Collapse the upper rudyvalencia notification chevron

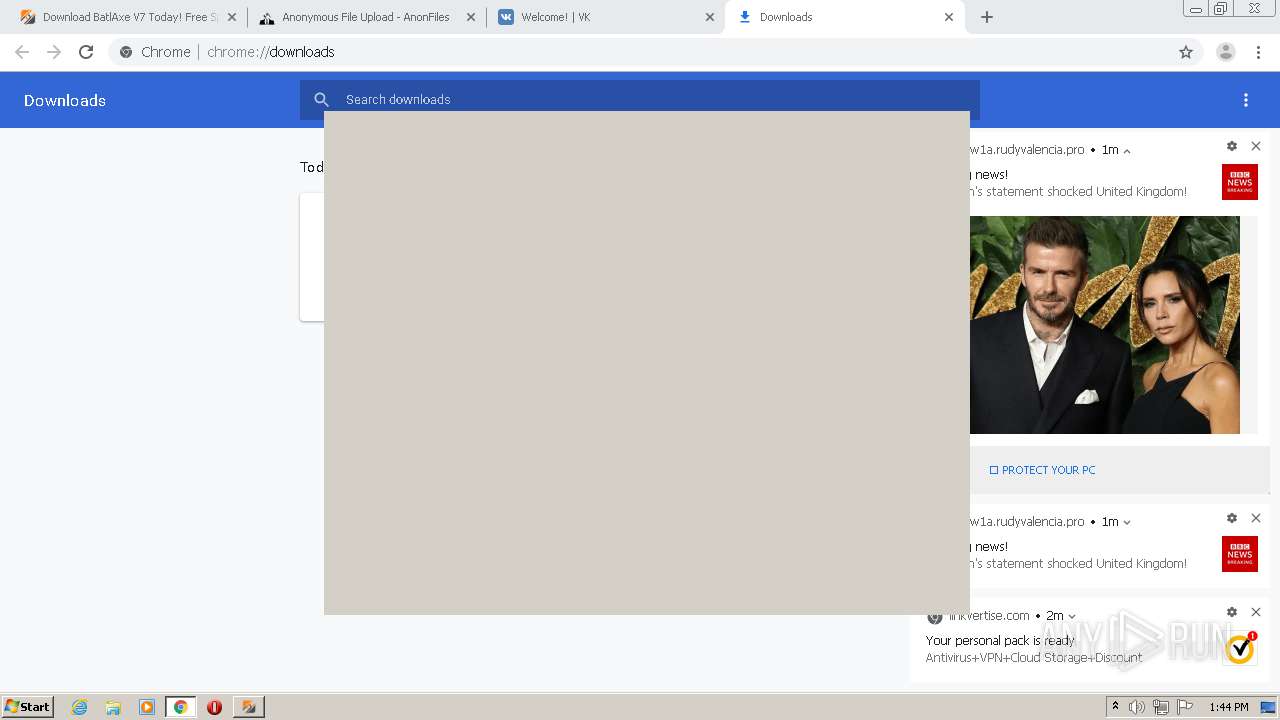(1127, 151)
